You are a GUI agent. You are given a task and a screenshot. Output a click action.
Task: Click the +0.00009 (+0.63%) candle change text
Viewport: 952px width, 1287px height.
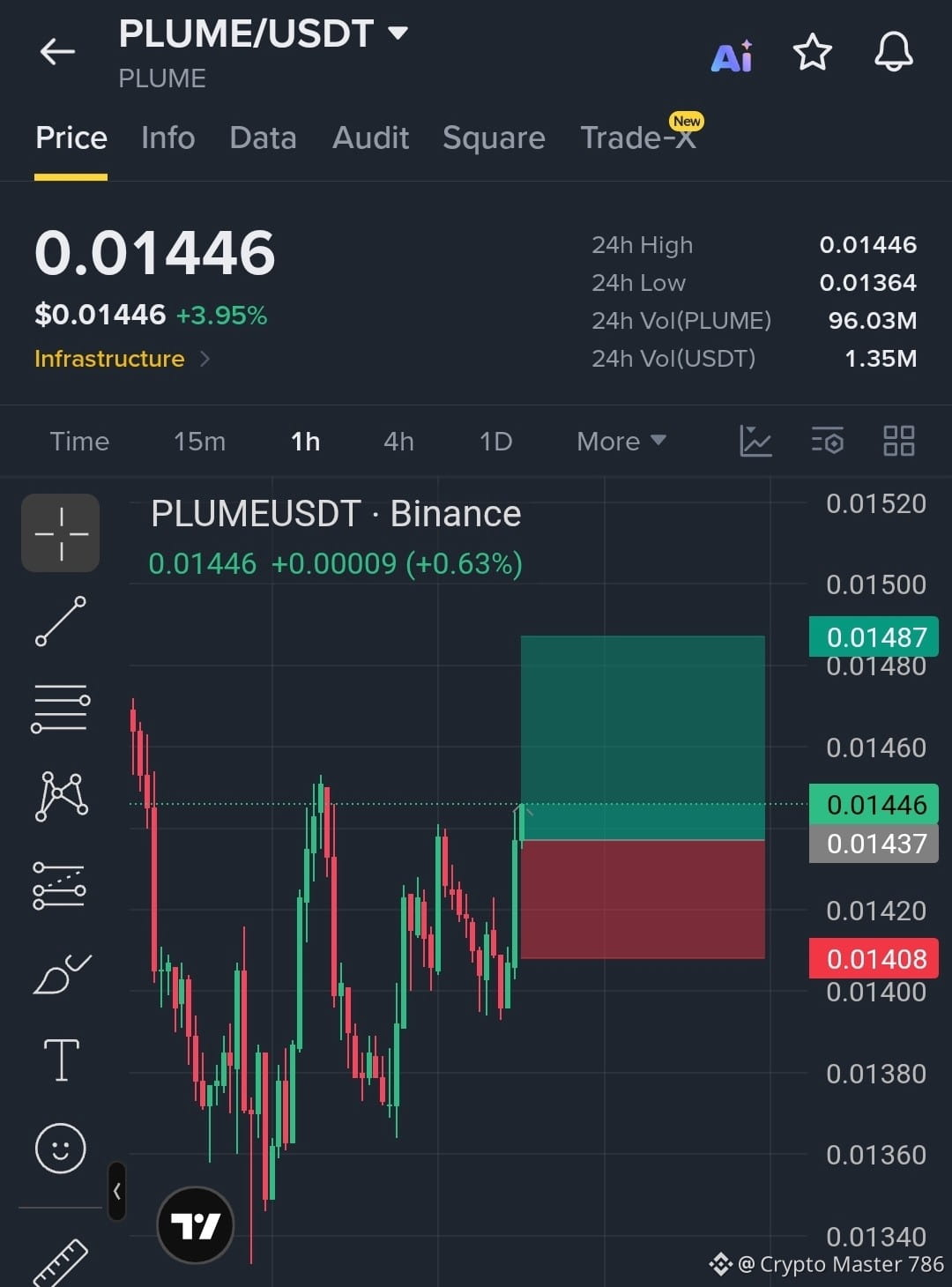tap(397, 563)
